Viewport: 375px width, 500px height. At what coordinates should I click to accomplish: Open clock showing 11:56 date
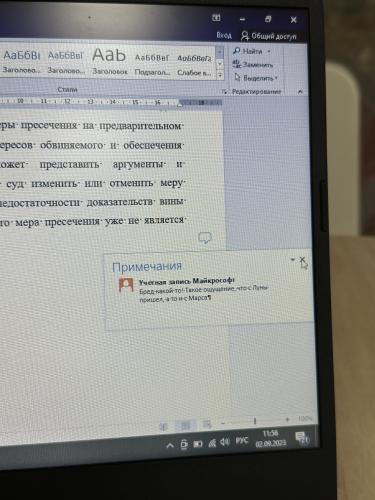tap(271, 438)
